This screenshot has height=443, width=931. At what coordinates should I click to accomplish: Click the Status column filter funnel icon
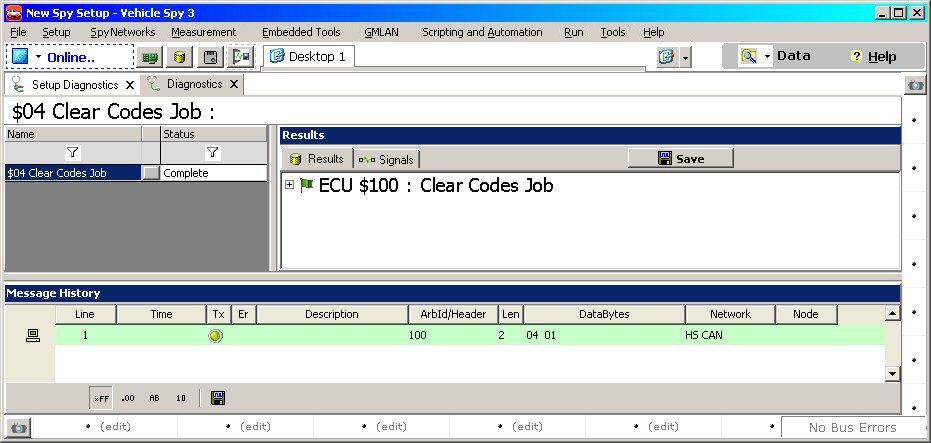tap(212, 153)
